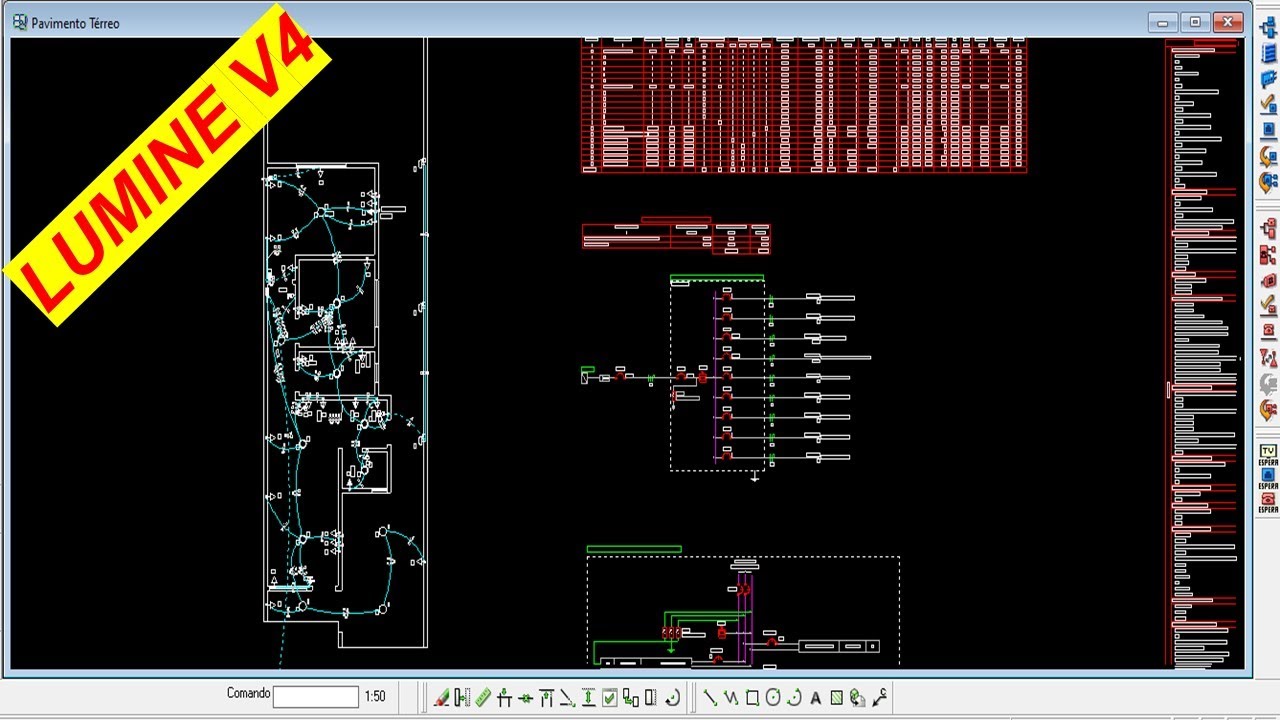Minimize the Pavimento Térreo window
Screen dimensions: 1280x720
click(x=1162, y=22)
